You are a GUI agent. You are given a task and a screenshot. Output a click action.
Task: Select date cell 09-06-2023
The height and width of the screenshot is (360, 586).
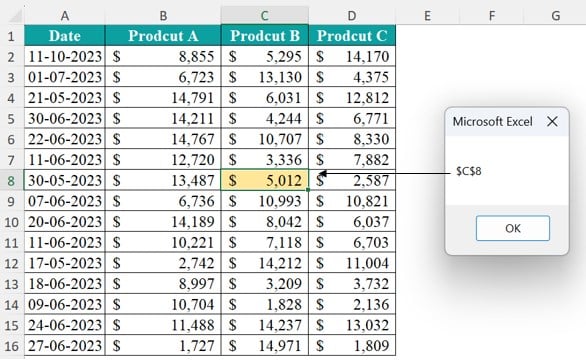click(65, 304)
